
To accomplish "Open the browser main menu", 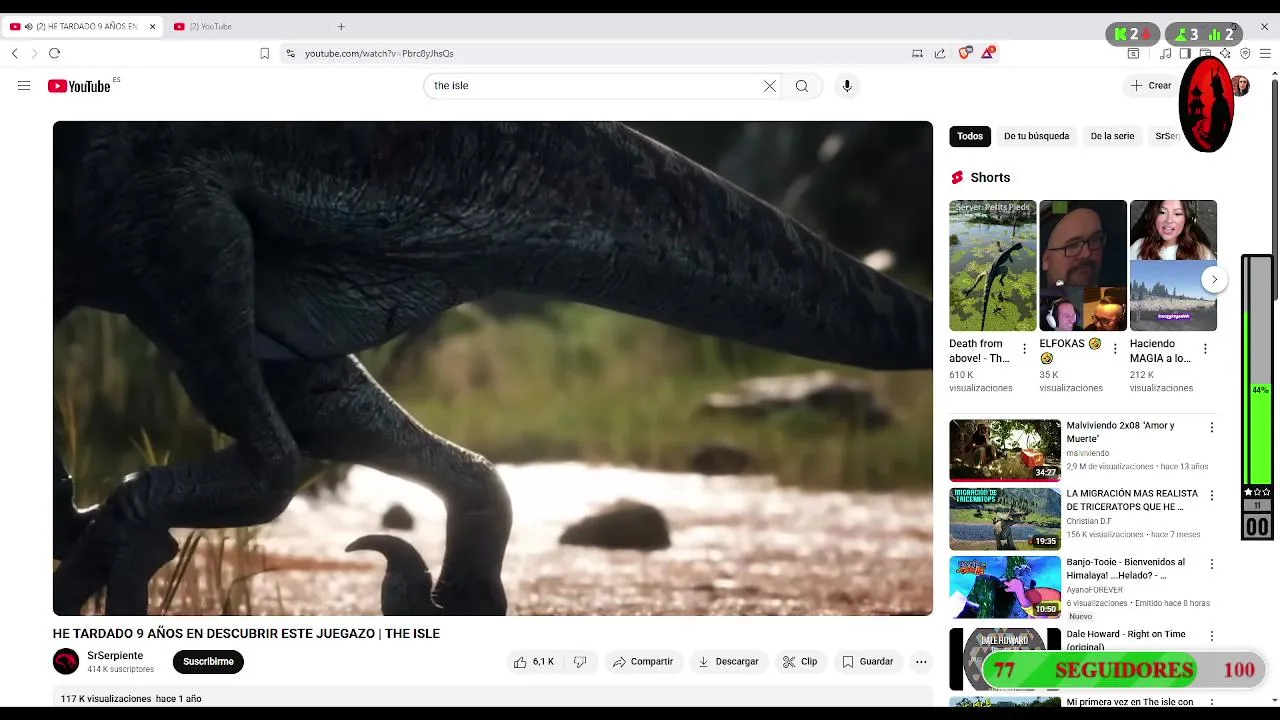I will [1265, 53].
